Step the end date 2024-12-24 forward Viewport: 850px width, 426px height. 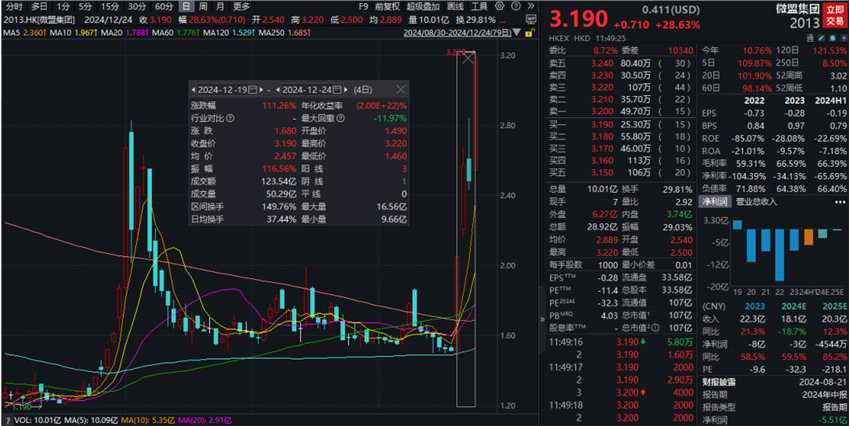[346, 89]
